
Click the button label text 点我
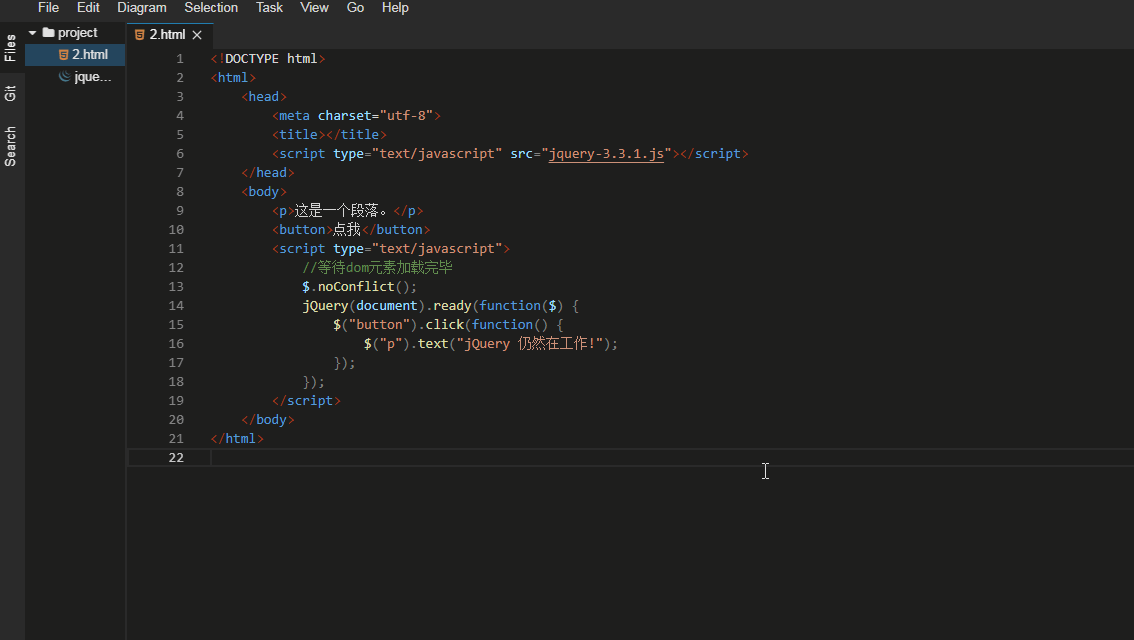tap(347, 230)
